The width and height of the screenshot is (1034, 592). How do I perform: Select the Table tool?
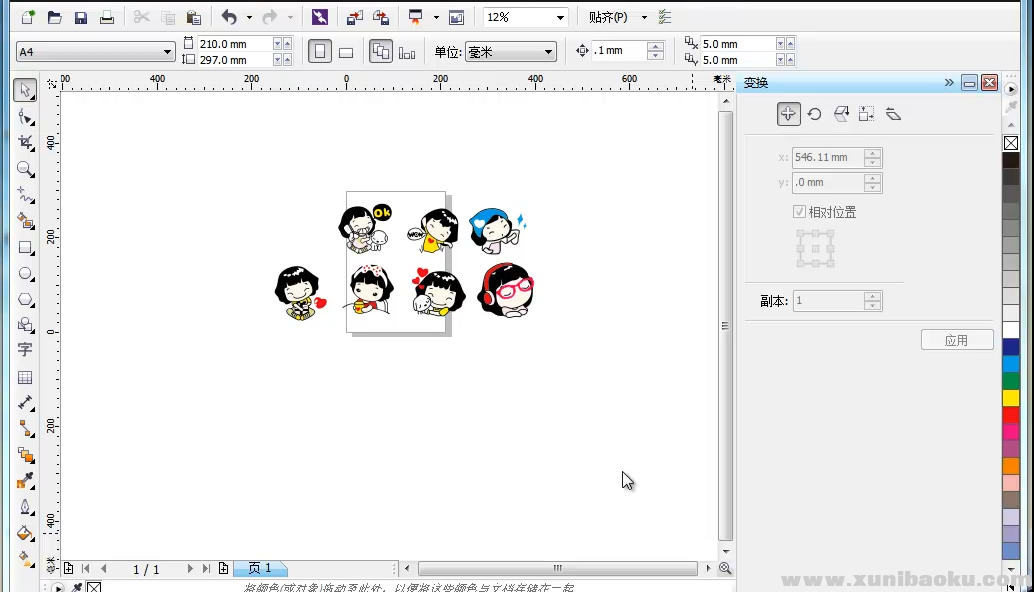pyautogui.click(x=25, y=377)
